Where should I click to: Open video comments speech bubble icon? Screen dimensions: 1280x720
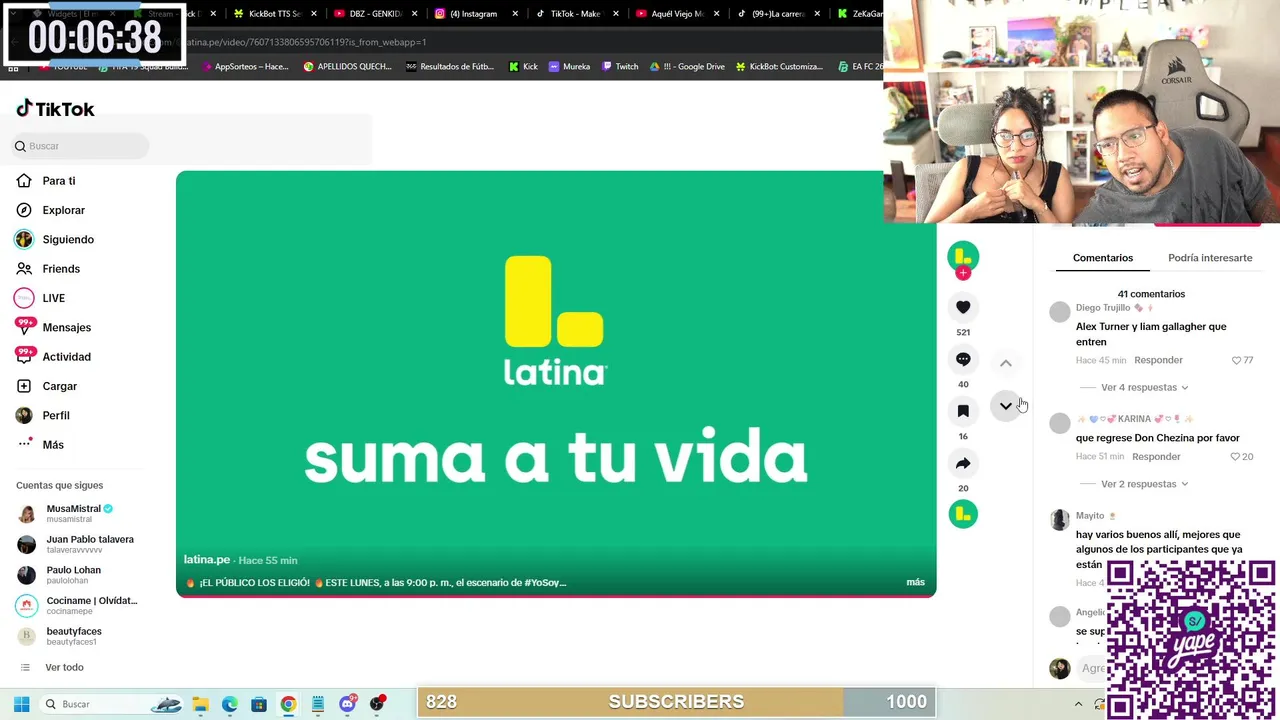click(x=963, y=359)
